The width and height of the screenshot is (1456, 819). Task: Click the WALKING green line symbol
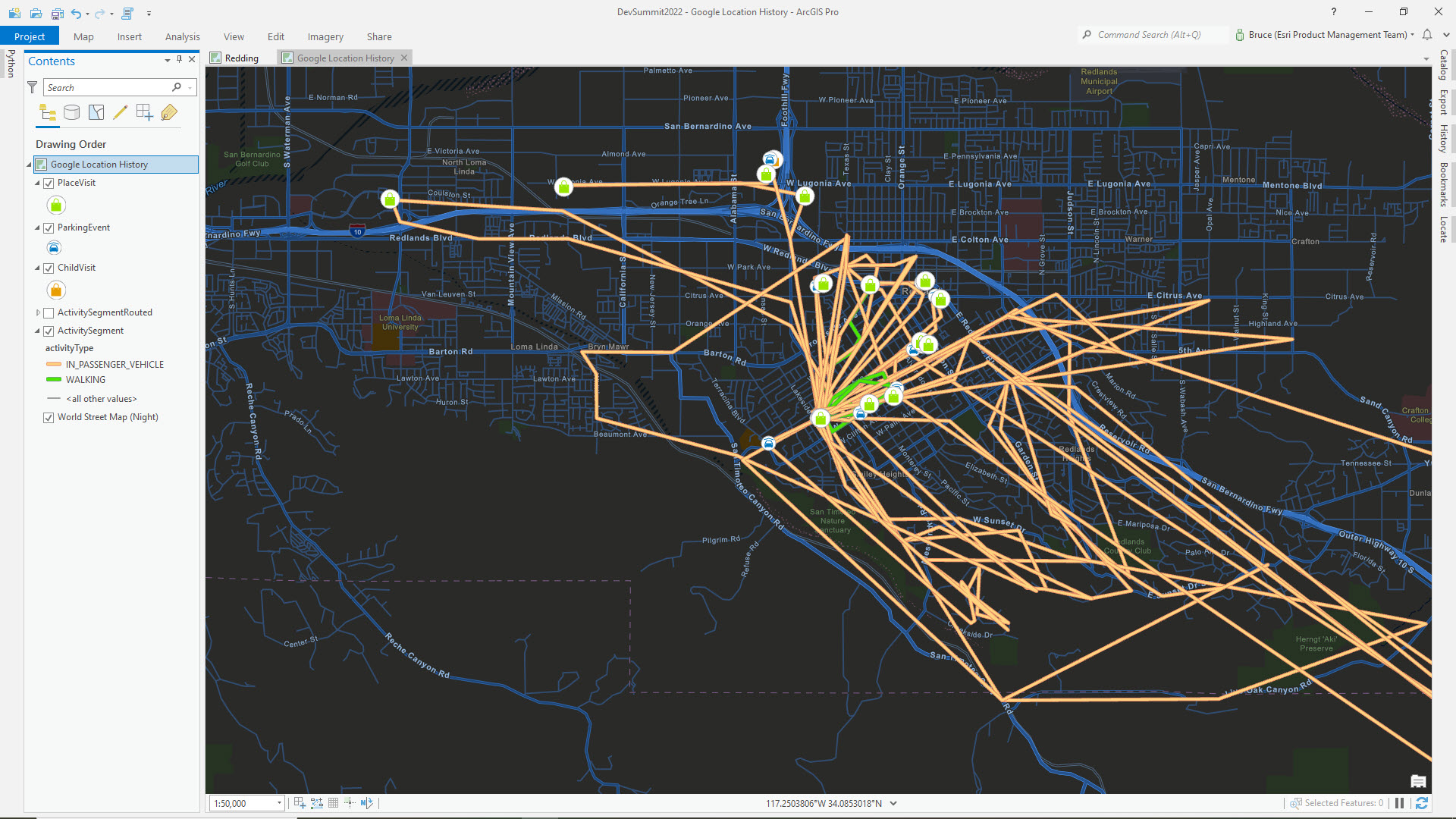52,380
